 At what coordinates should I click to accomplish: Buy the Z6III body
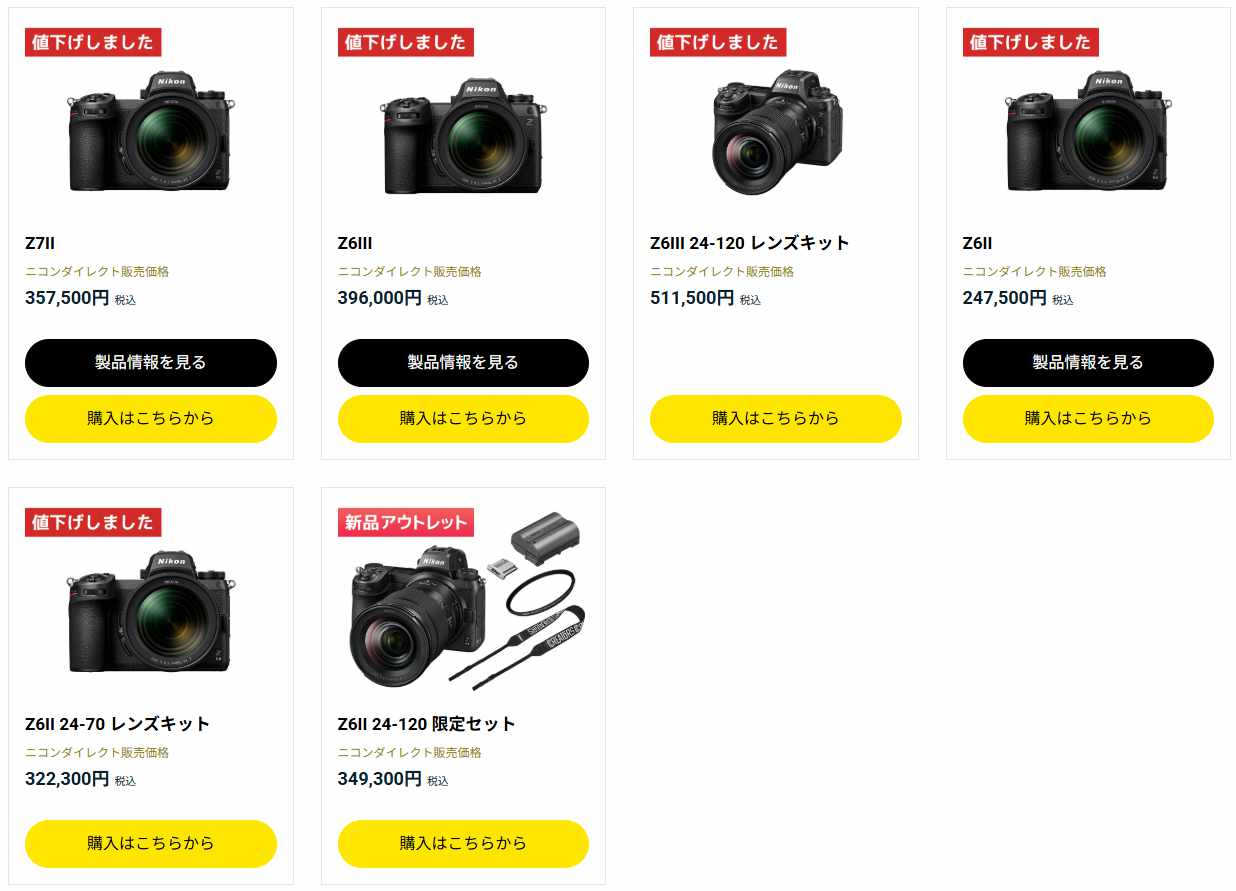click(463, 419)
